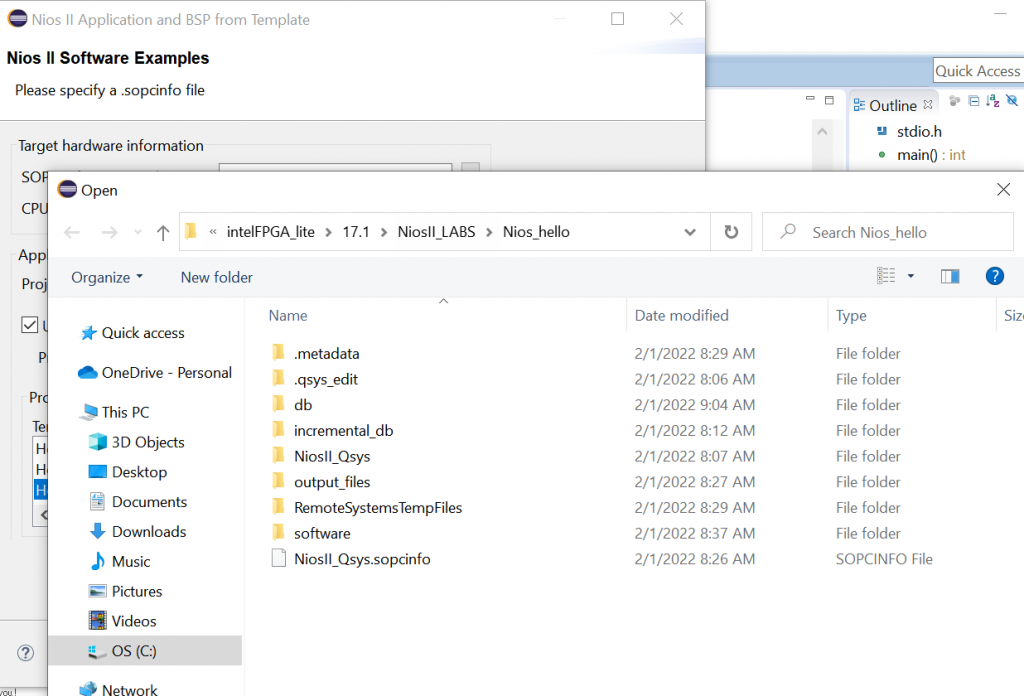Minimize the Eclipse editor pane
The width and height of the screenshot is (1024, 696).
(x=810, y=99)
